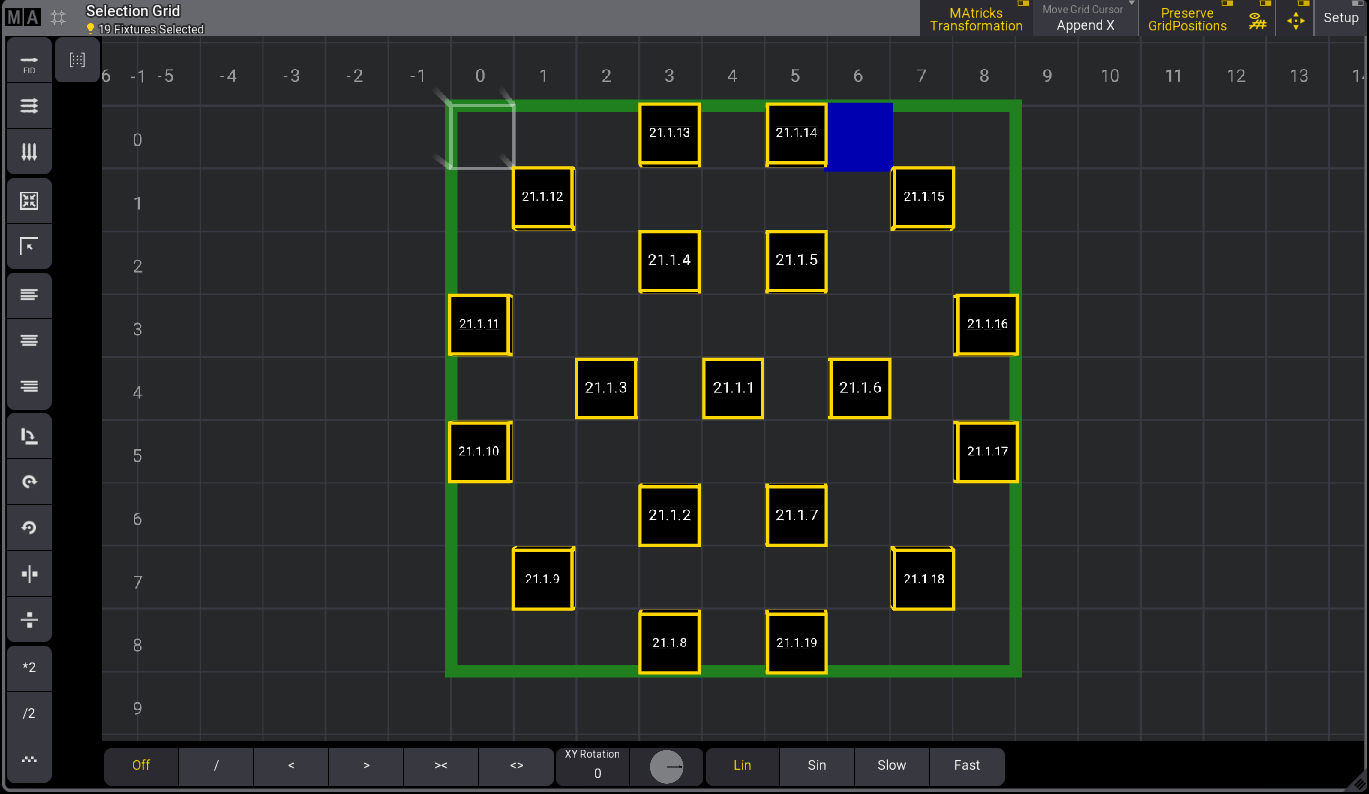Toggle Preserve GridPositions
Viewport: 1369px width, 794px height.
click(x=1187, y=19)
